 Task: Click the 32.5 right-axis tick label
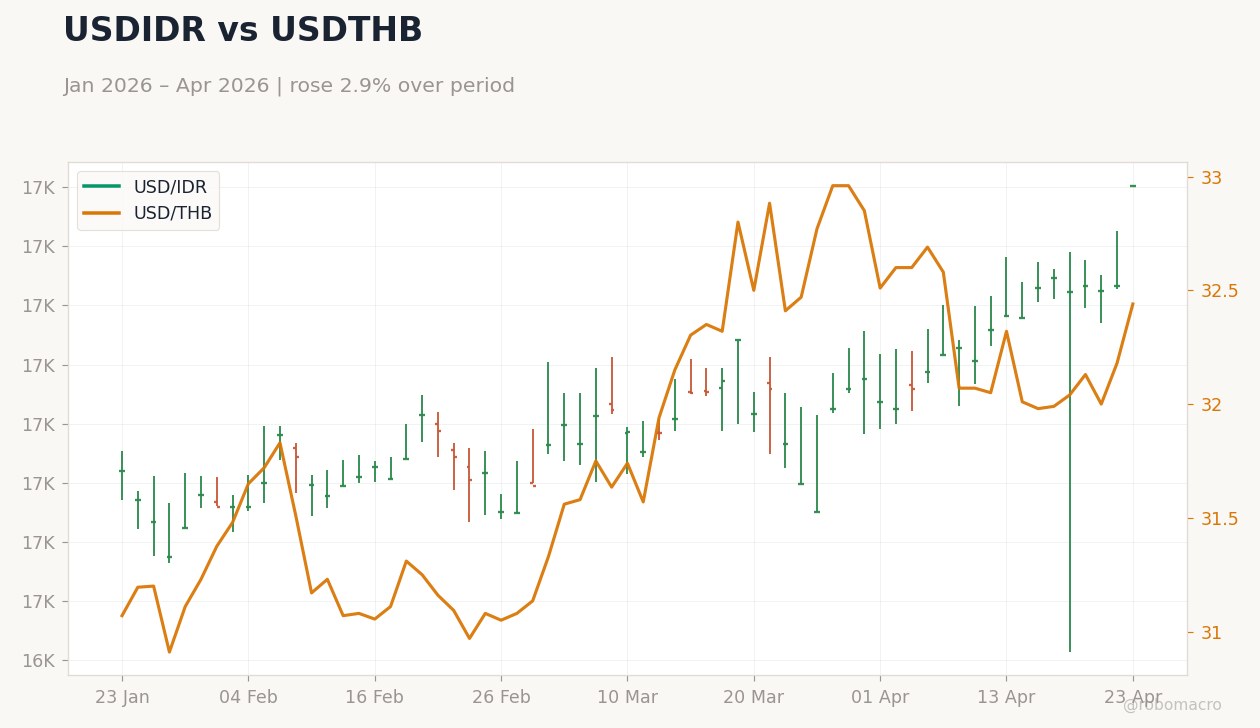(x=1219, y=291)
